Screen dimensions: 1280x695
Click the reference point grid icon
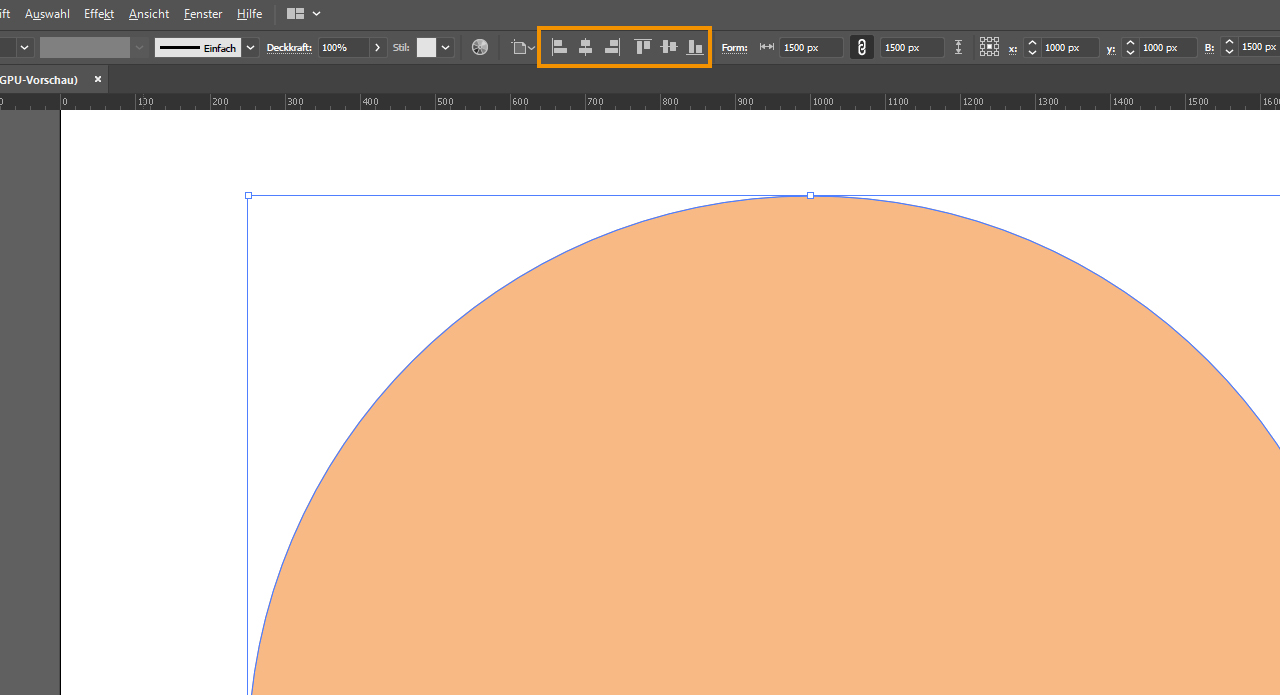pyautogui.click(x=989, y=47)
